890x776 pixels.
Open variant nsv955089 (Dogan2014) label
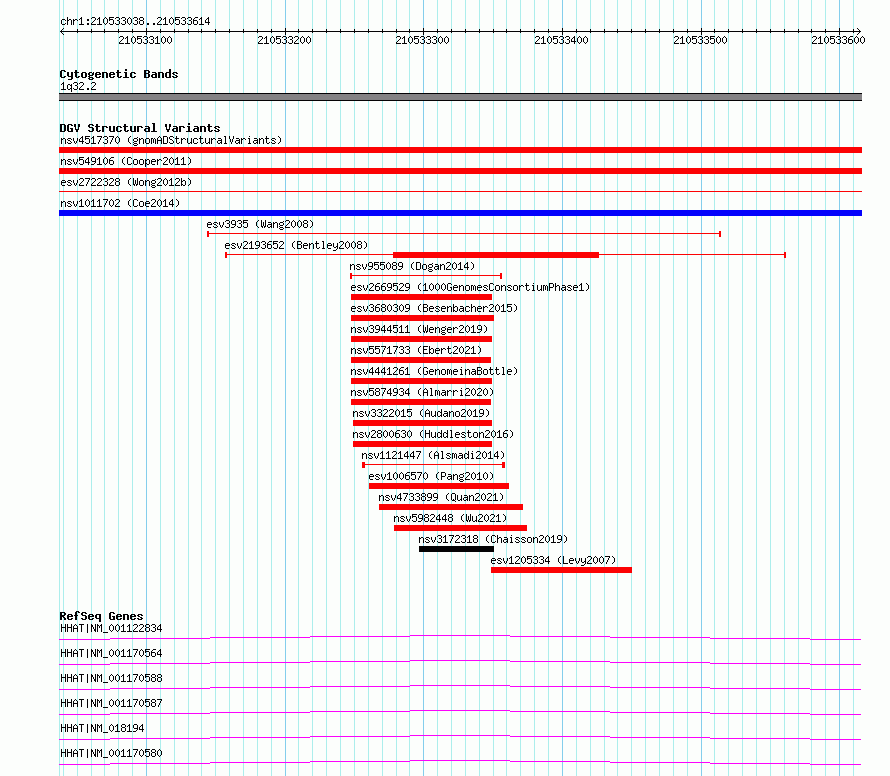(x=412, y=266)
